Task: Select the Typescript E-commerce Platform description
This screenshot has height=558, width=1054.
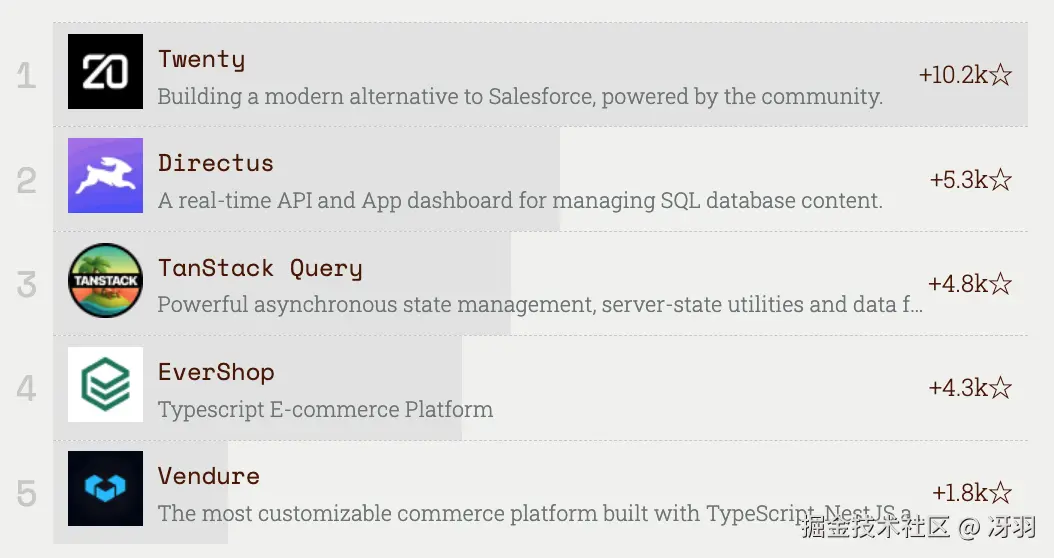Action: (325, 409)
